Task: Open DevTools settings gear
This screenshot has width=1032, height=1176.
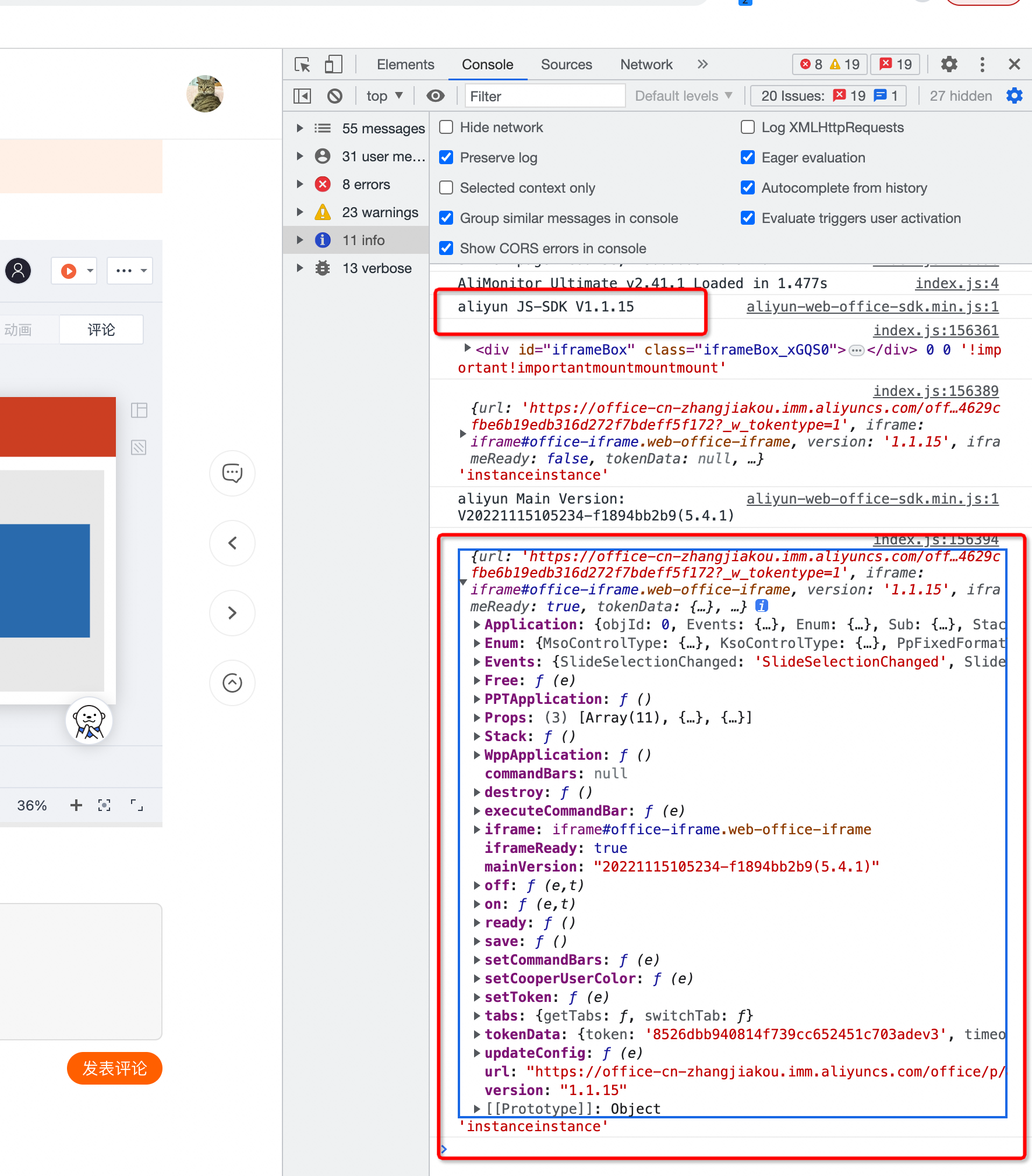Action: [949, 64]
